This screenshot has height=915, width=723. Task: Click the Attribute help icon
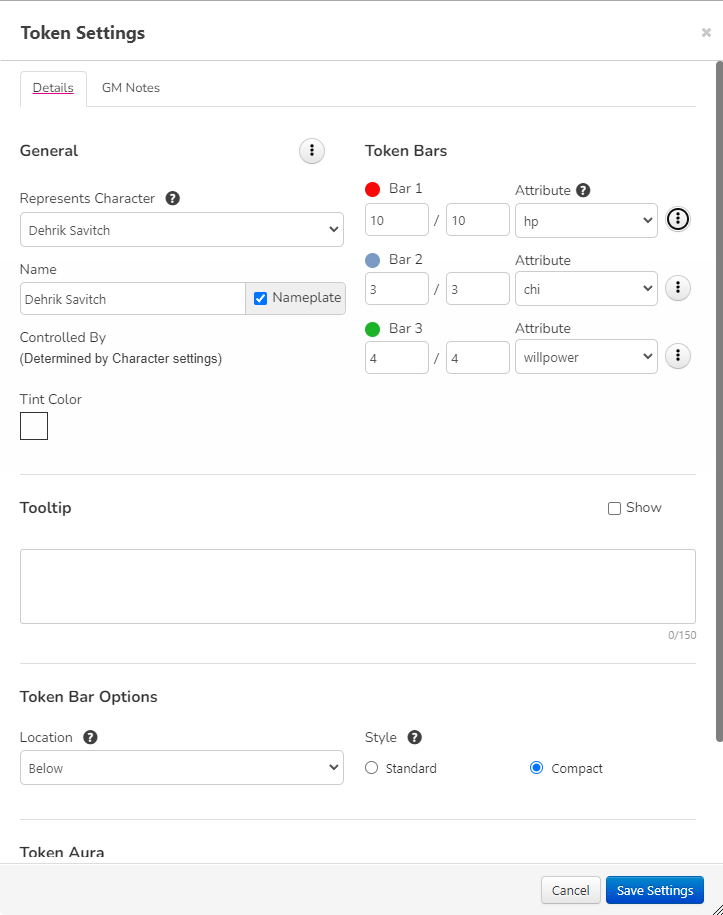583,190
